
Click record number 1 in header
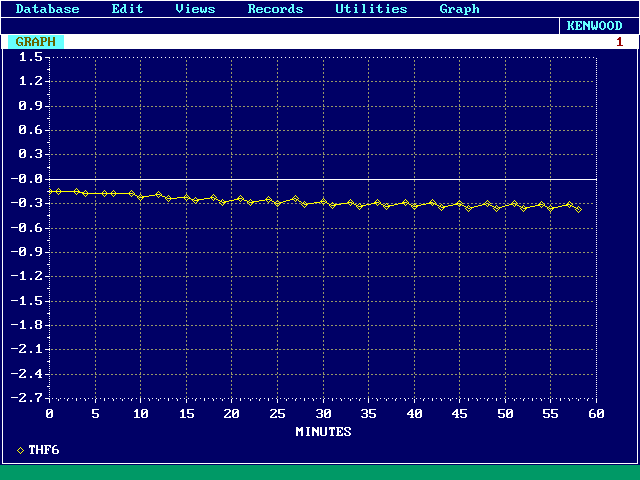pyautogui.click(x=619, y=42)
